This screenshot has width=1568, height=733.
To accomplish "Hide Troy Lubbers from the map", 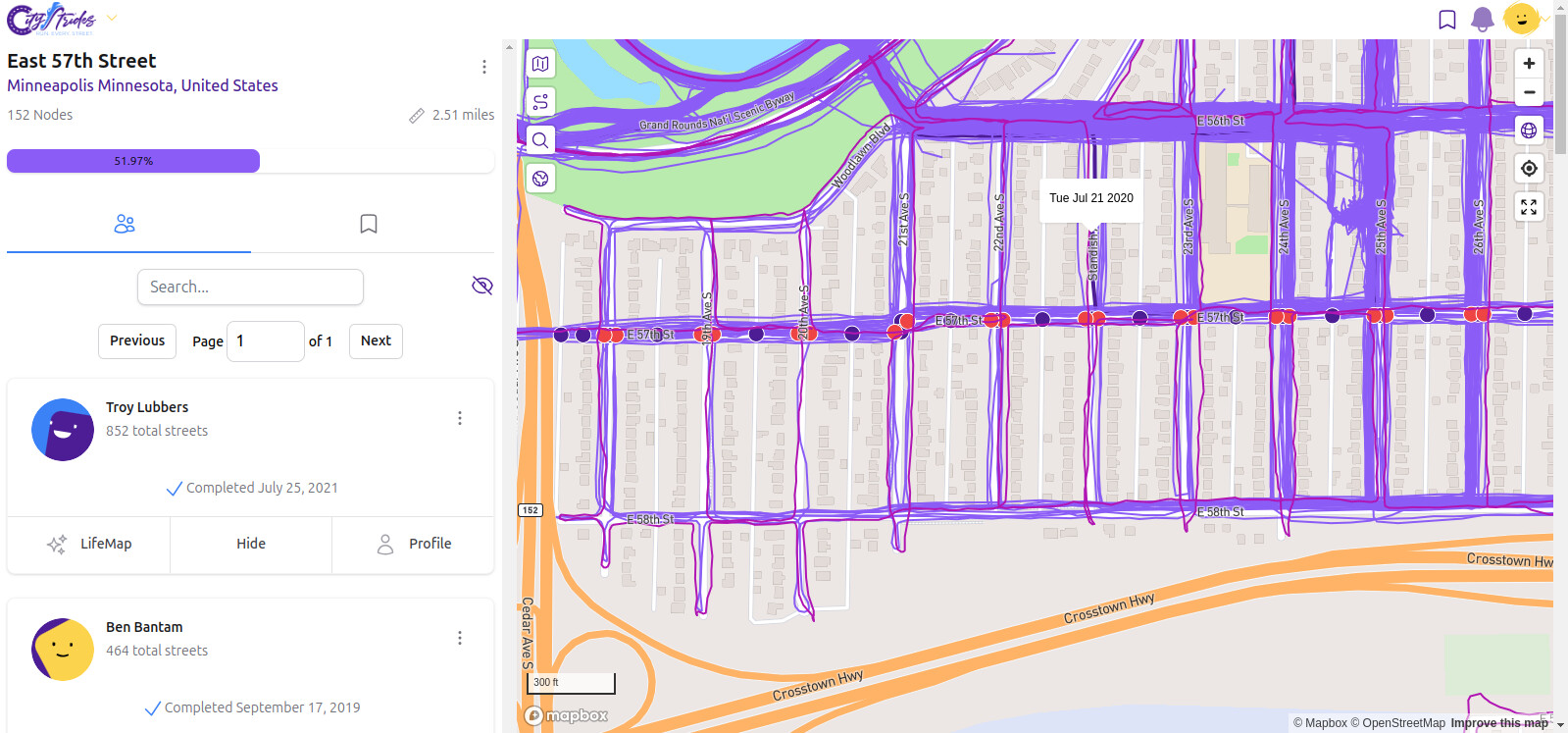I will tap(251, 544).
